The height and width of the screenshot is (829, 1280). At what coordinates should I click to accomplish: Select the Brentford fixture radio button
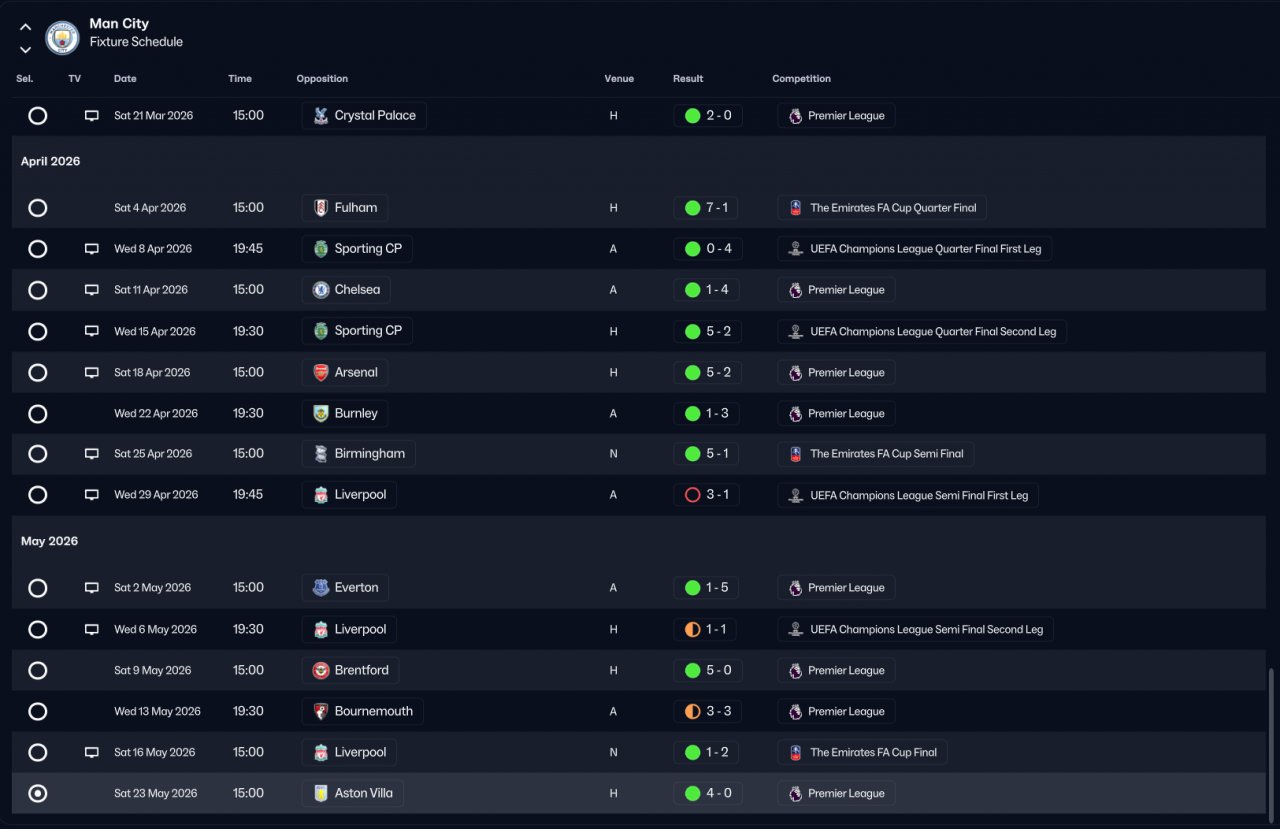click(38, 671)
